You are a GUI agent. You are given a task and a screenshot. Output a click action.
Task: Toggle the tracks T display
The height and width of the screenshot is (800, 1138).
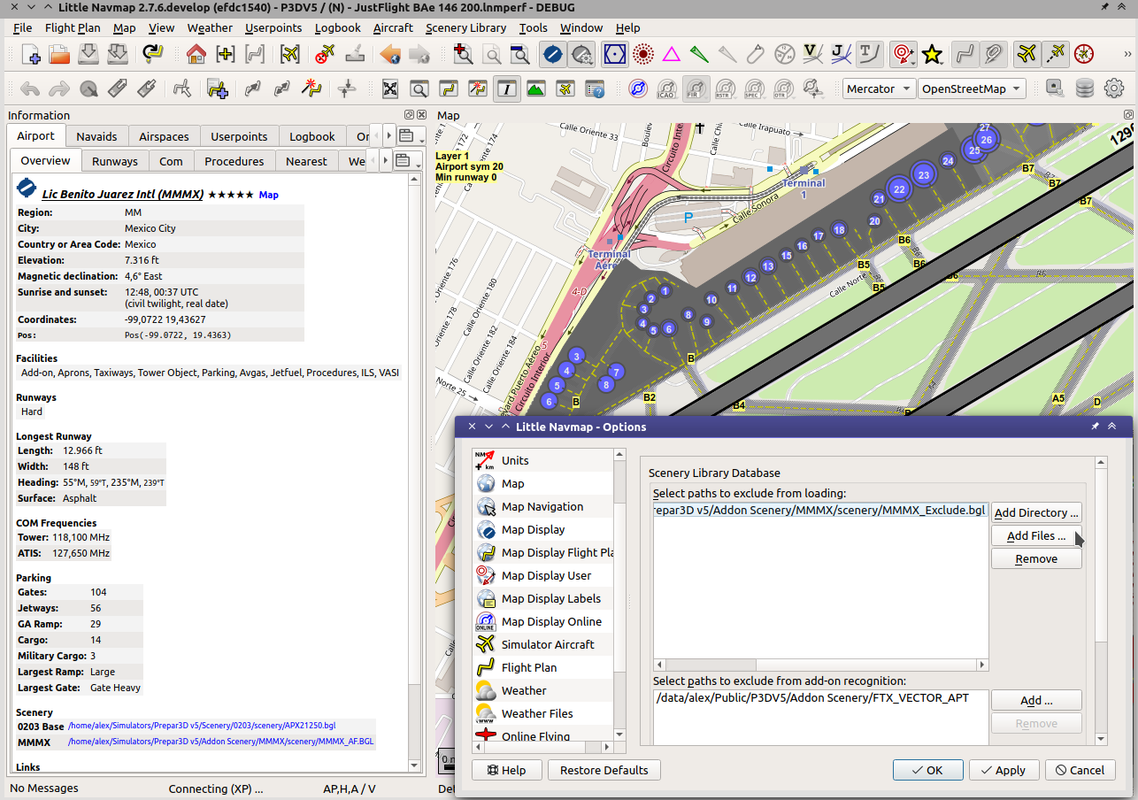(869, 54)
